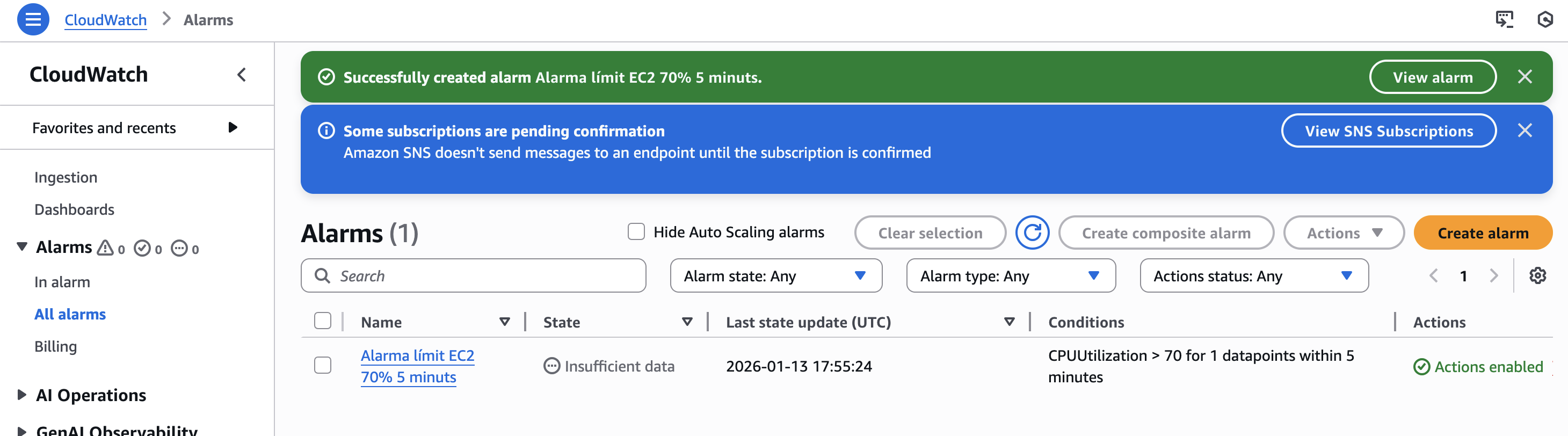Dismiss the green success notification

coord(1524,77)
